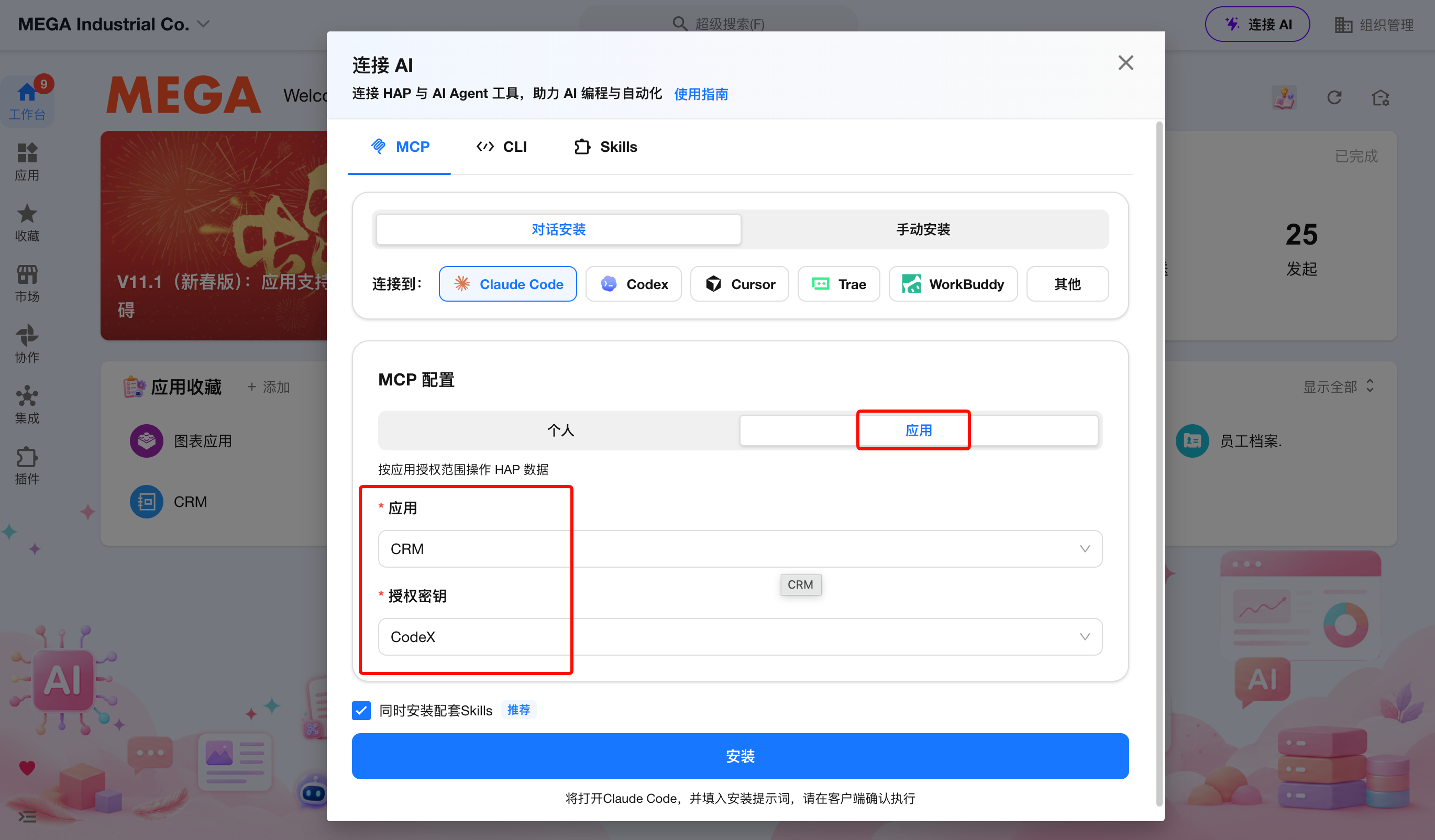This screenshot has width=1435, height=840.
Task: Open the 应用 dropdown showing CRM
Action: [739, 548]
